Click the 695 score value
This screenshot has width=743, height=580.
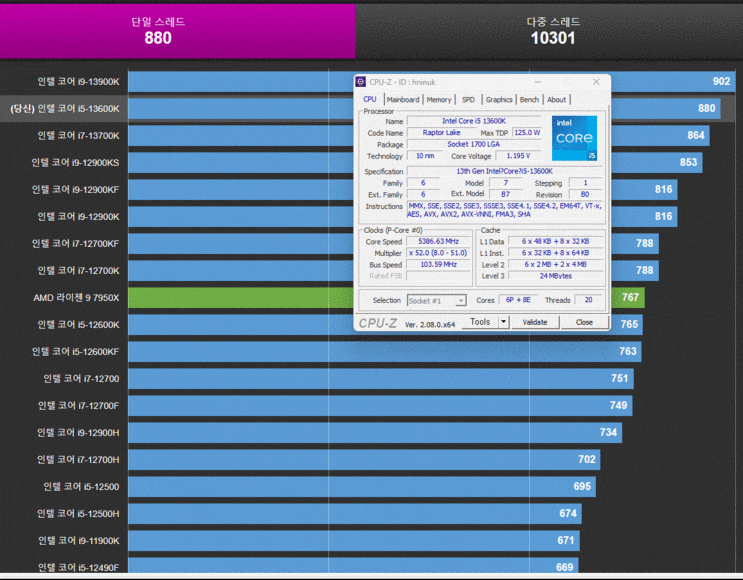click(582, 487)
